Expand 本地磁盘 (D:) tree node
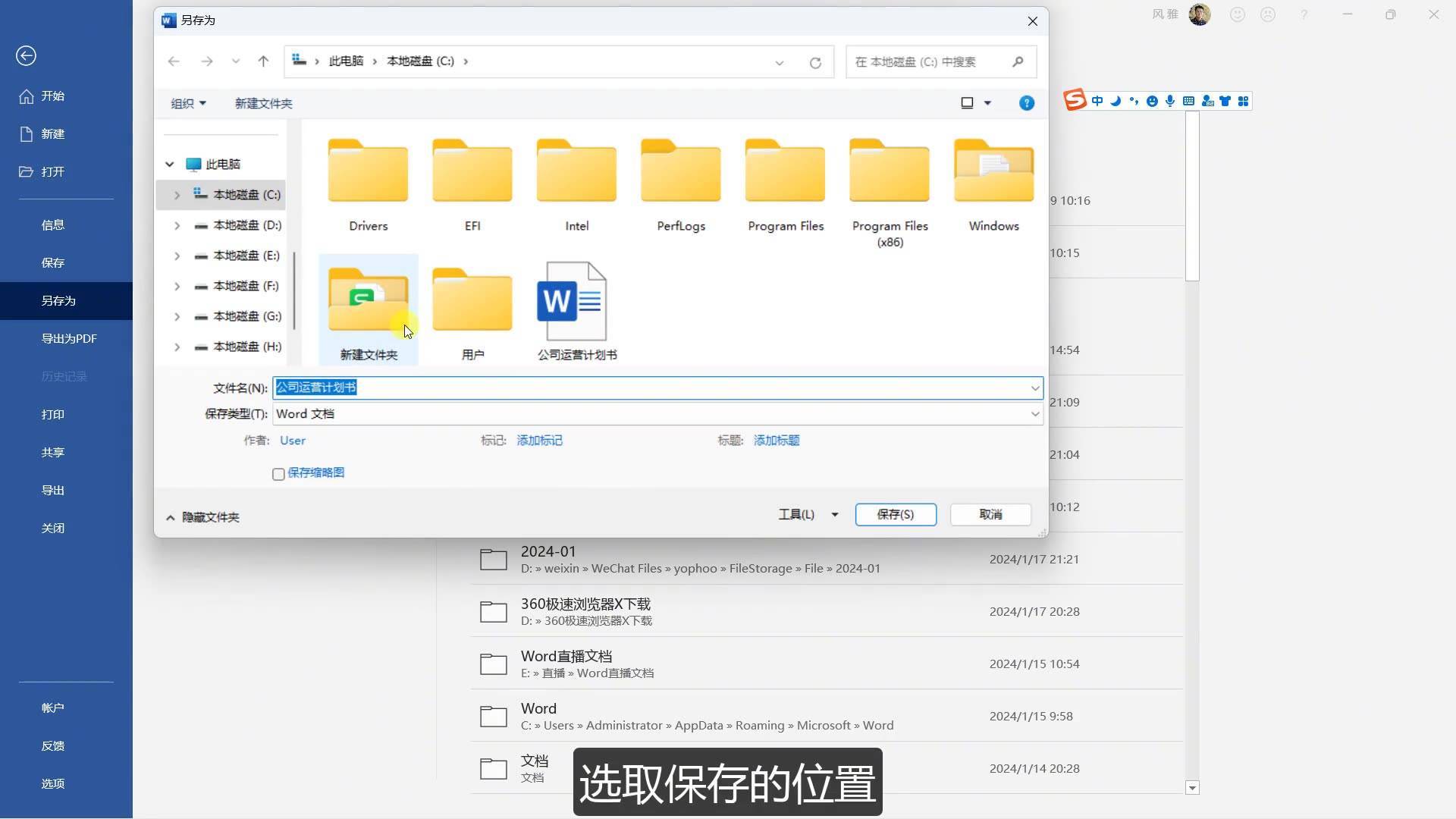Viewport: 1456px width, 819px height. click(177, 225)
